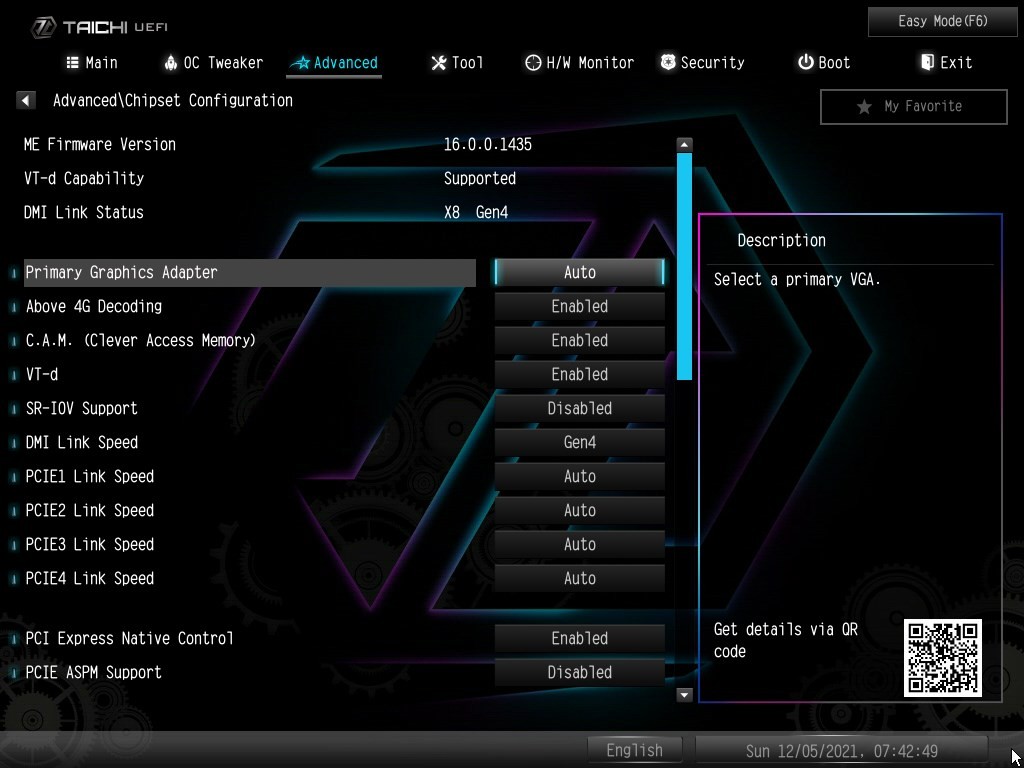Select the DMI Link Speed label
The height and width of the screenshot is (768, 1024).
(x=82, y=442)
